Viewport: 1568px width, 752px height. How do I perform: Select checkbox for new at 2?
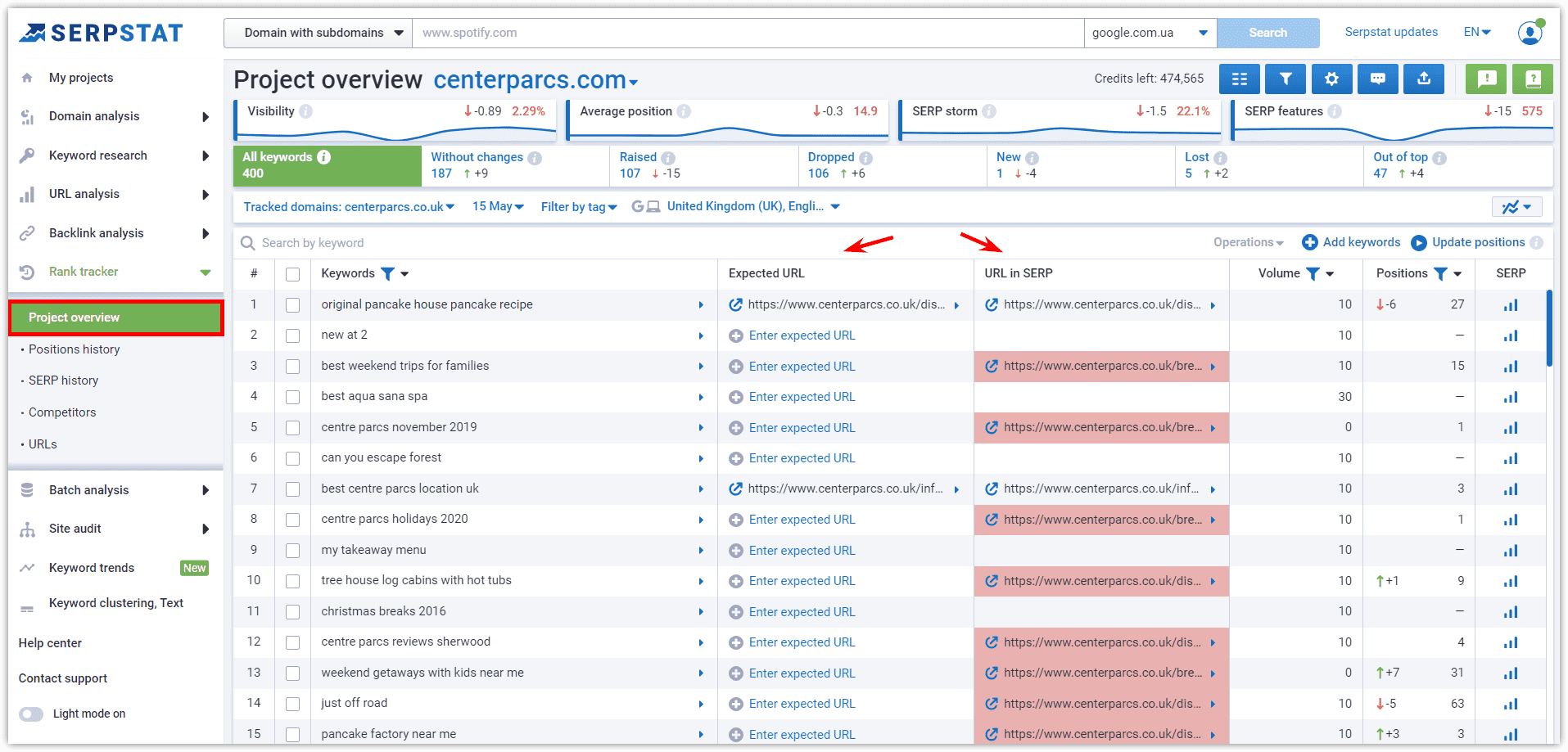pos(292,335)
